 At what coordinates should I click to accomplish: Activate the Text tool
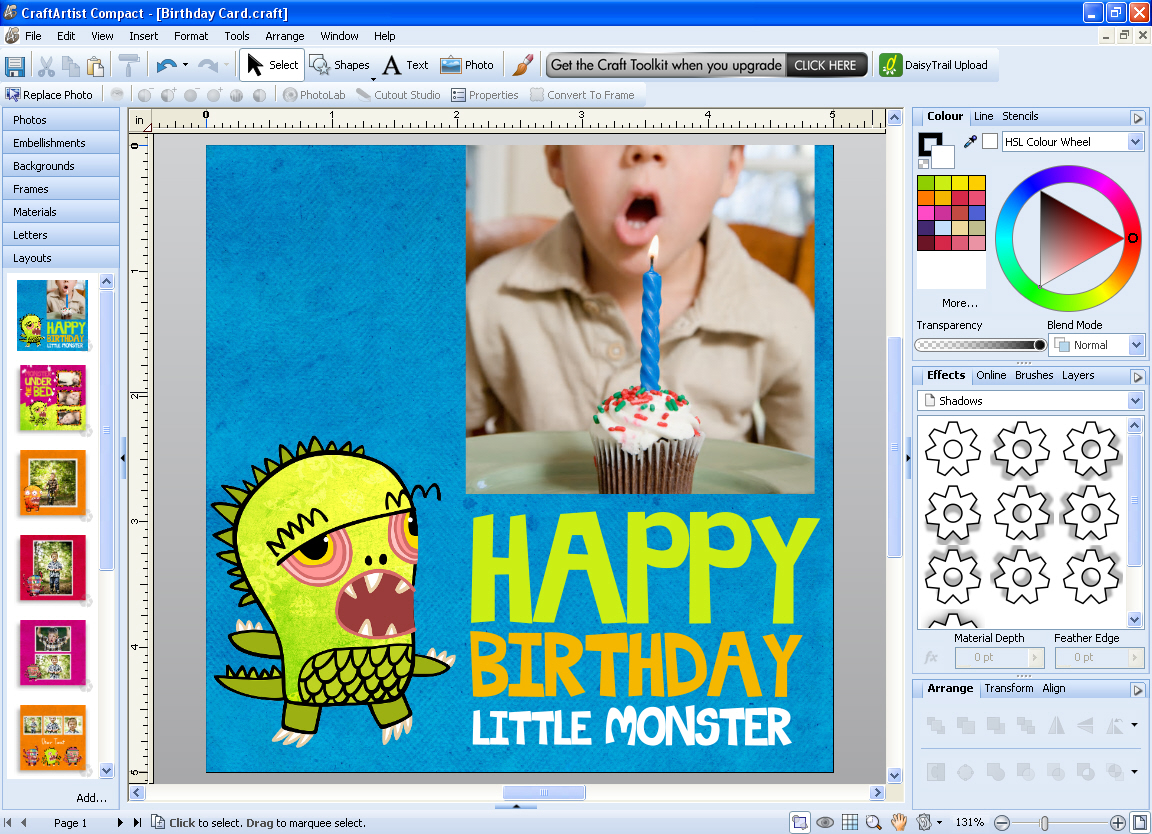tap(406, 65)
